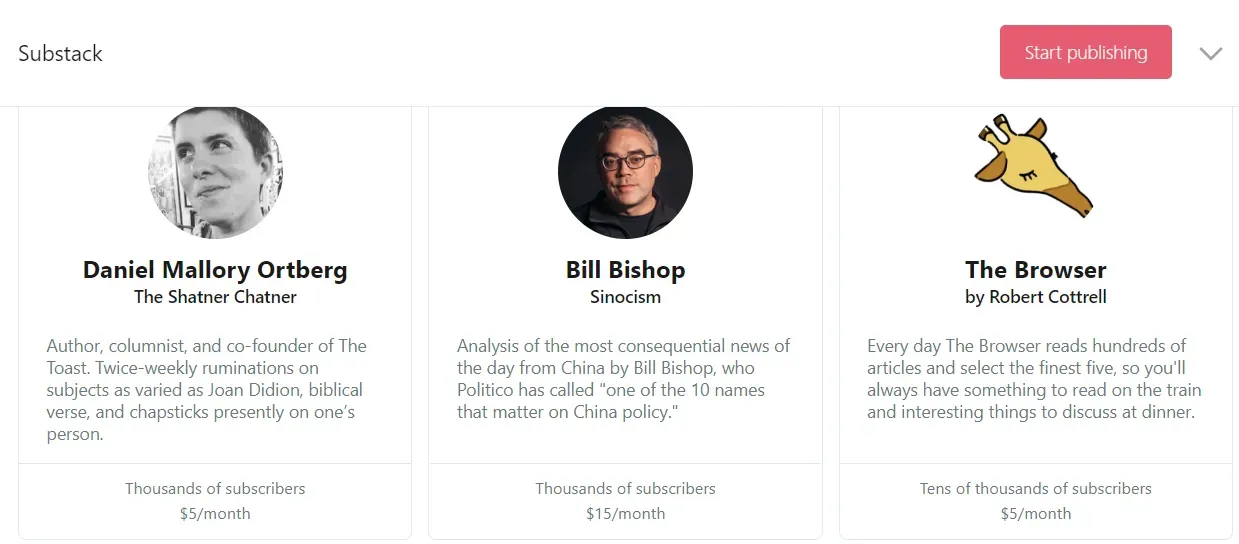Click The Browser's $5/month price
Screen dimensions: 1239x544
point(1035,514)
